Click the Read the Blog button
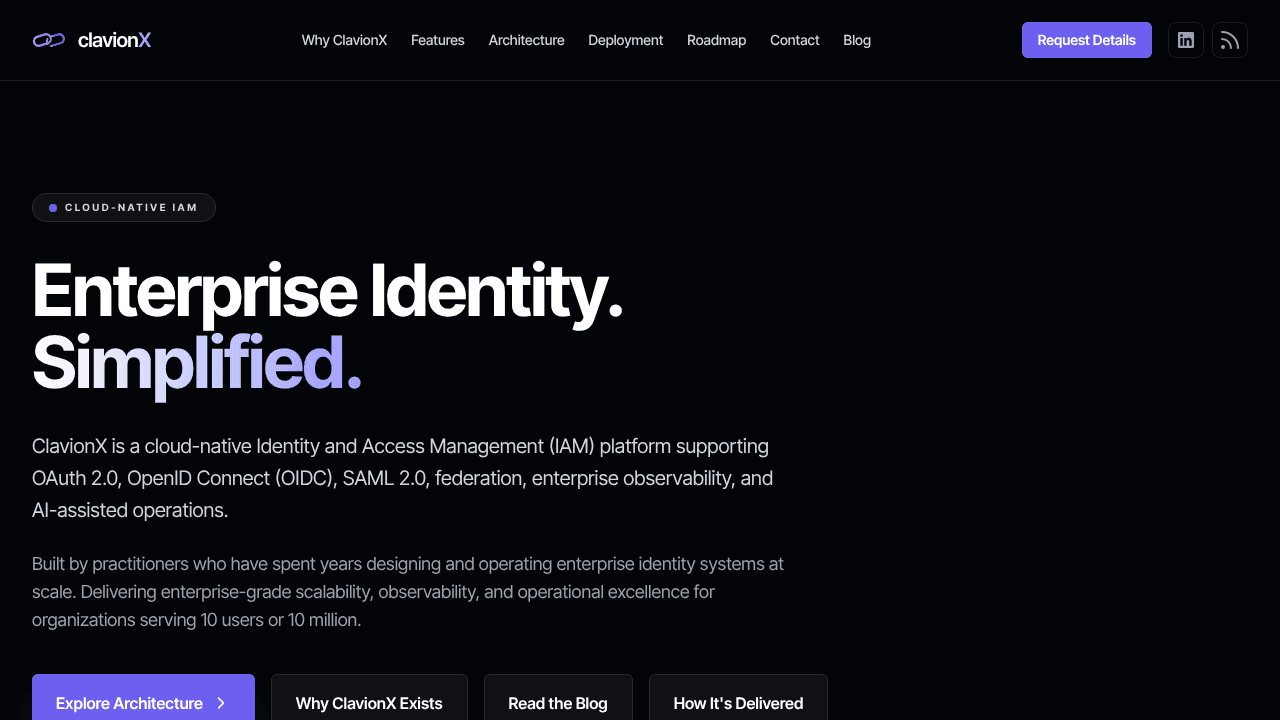 pos(558,698)
